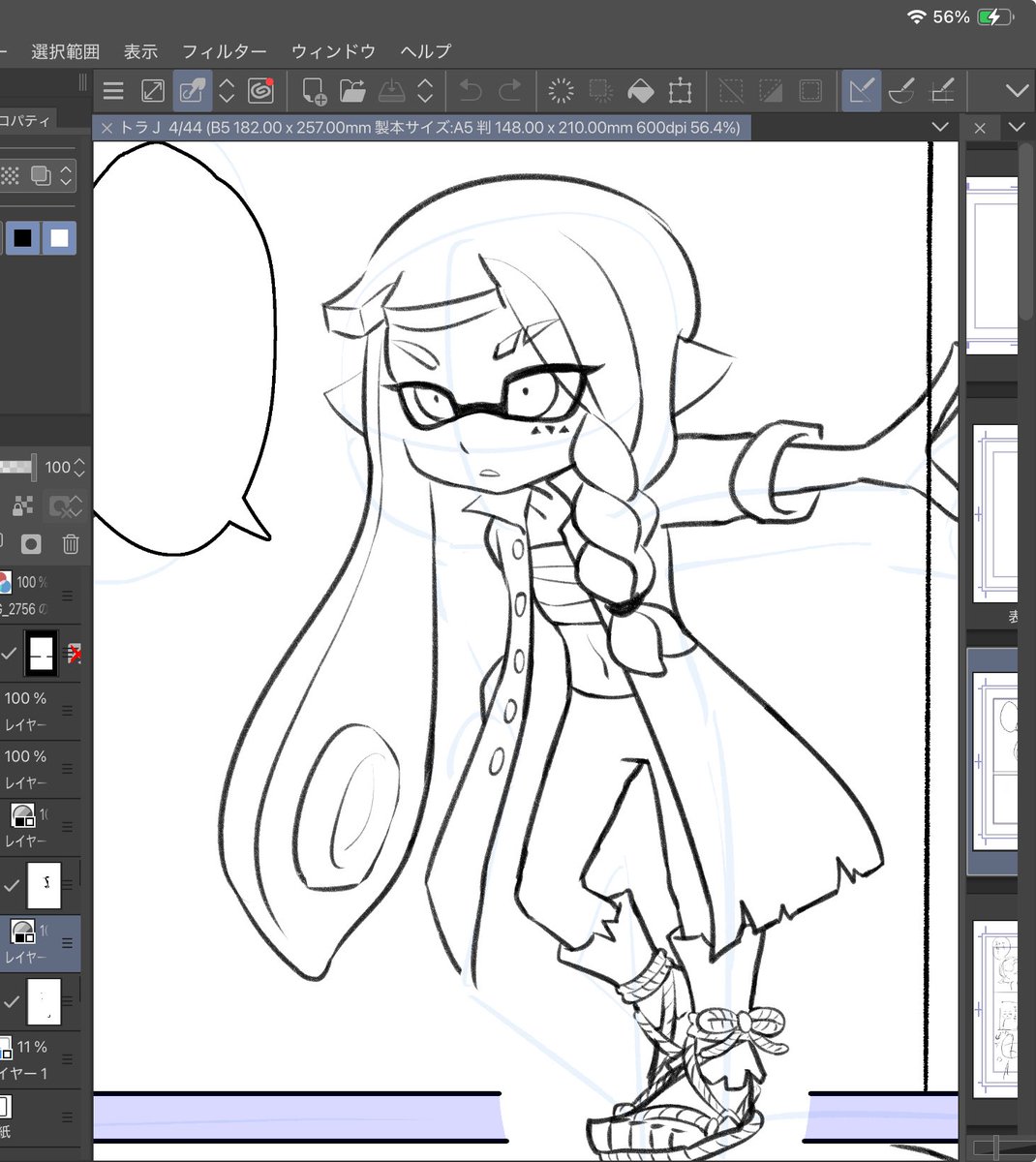Close the page manager panel
This screenshot has height=1162, width=1036.
(980, 128)
